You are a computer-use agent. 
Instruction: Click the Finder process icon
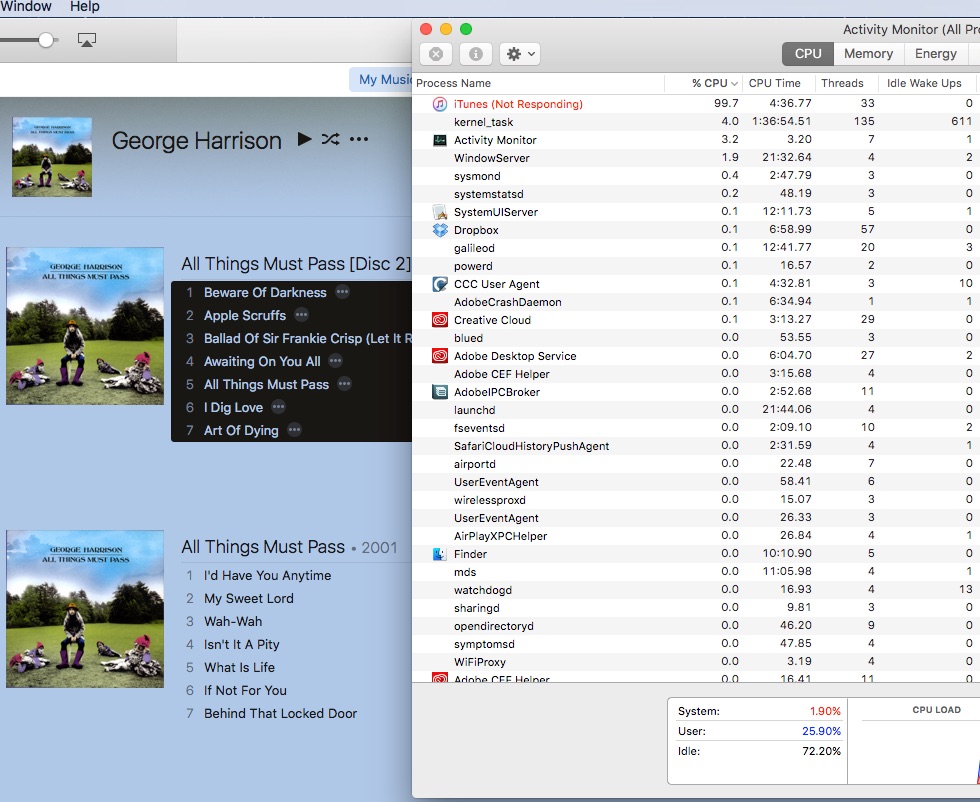click(x=440, y=554)
